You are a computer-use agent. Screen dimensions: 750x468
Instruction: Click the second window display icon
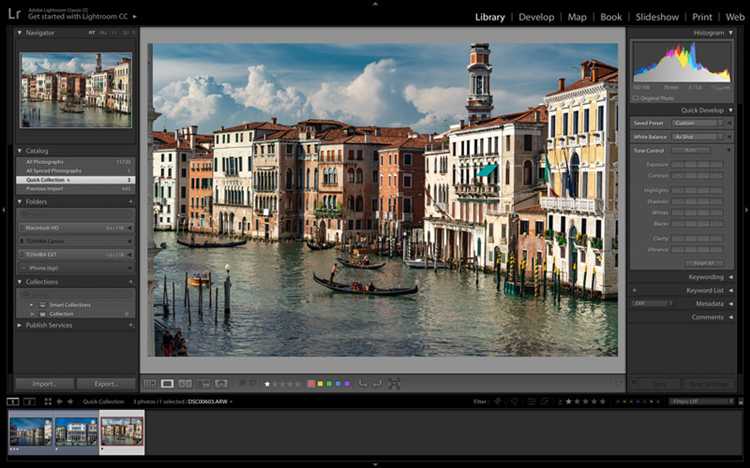click(30, 401)
